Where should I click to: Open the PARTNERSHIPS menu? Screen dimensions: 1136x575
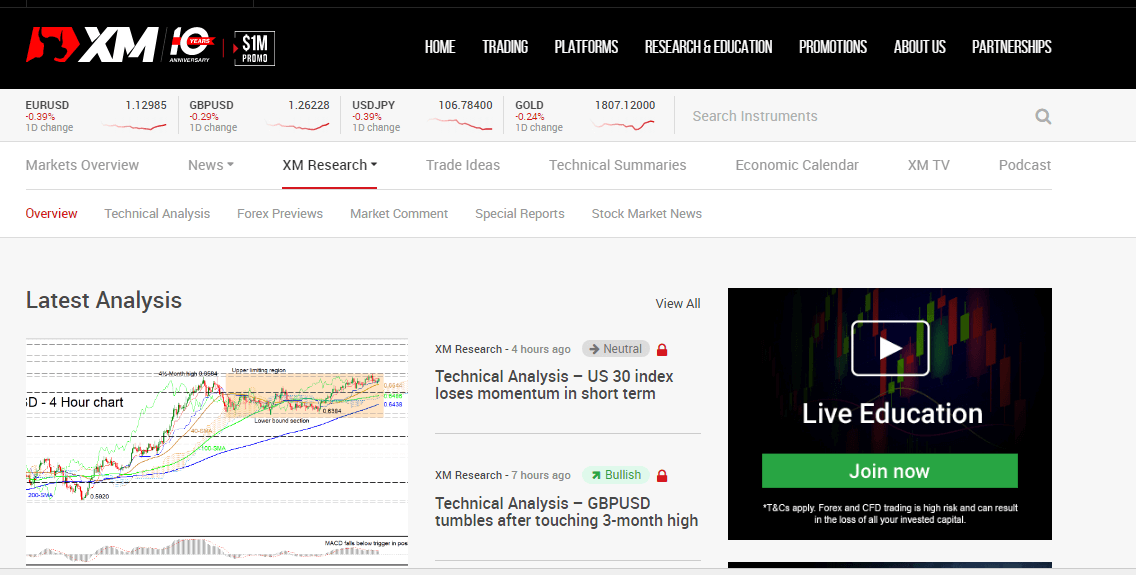(1011, 47)
